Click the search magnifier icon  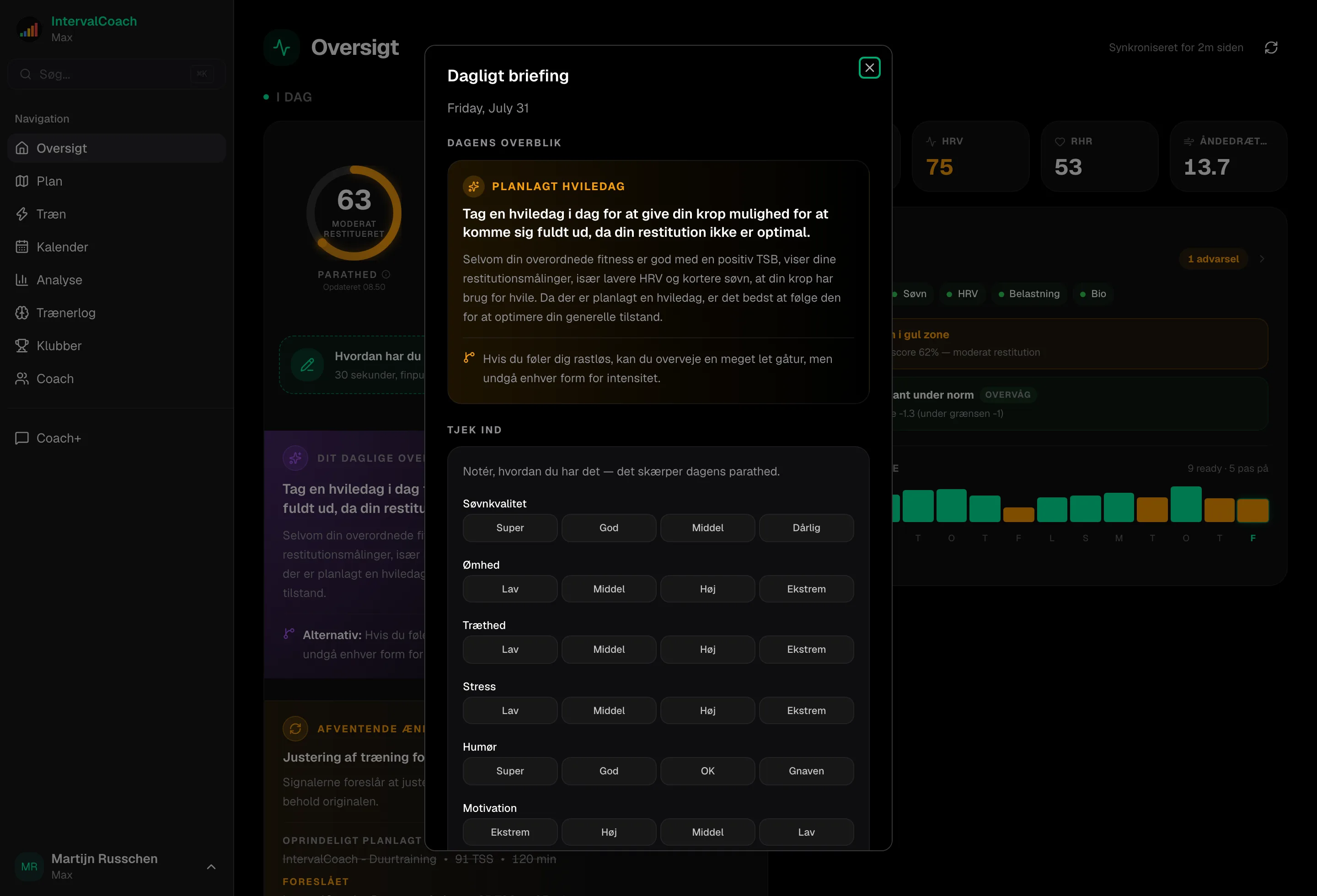[26, 74]
